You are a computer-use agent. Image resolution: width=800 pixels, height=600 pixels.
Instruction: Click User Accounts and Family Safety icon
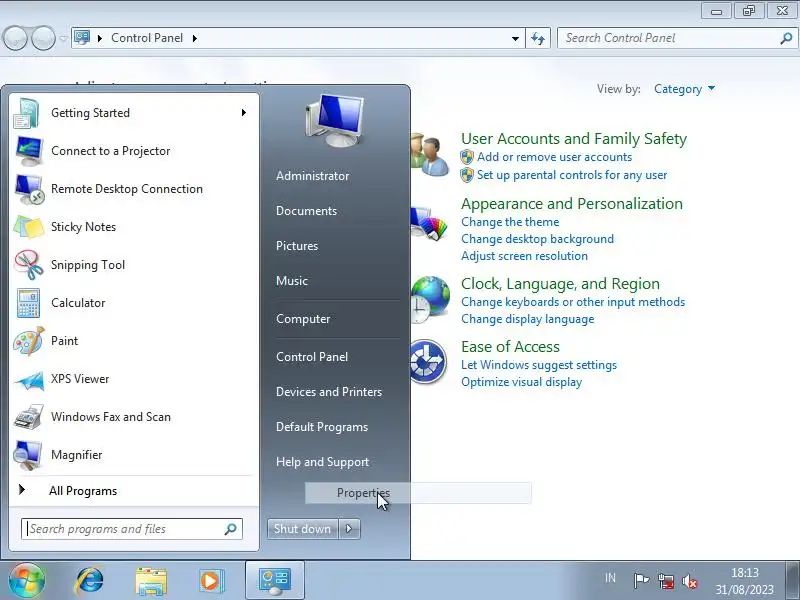point(430,155)
